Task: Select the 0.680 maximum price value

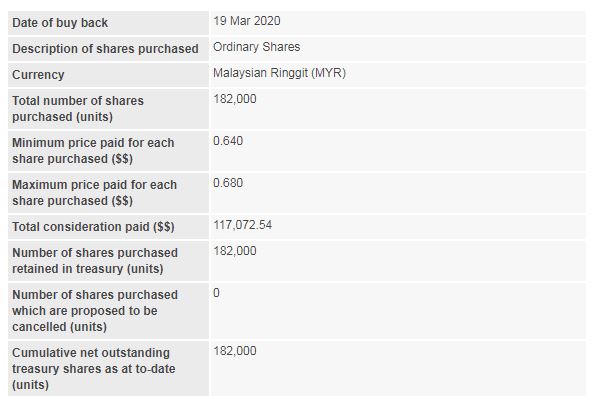Action: click(228, 183)
